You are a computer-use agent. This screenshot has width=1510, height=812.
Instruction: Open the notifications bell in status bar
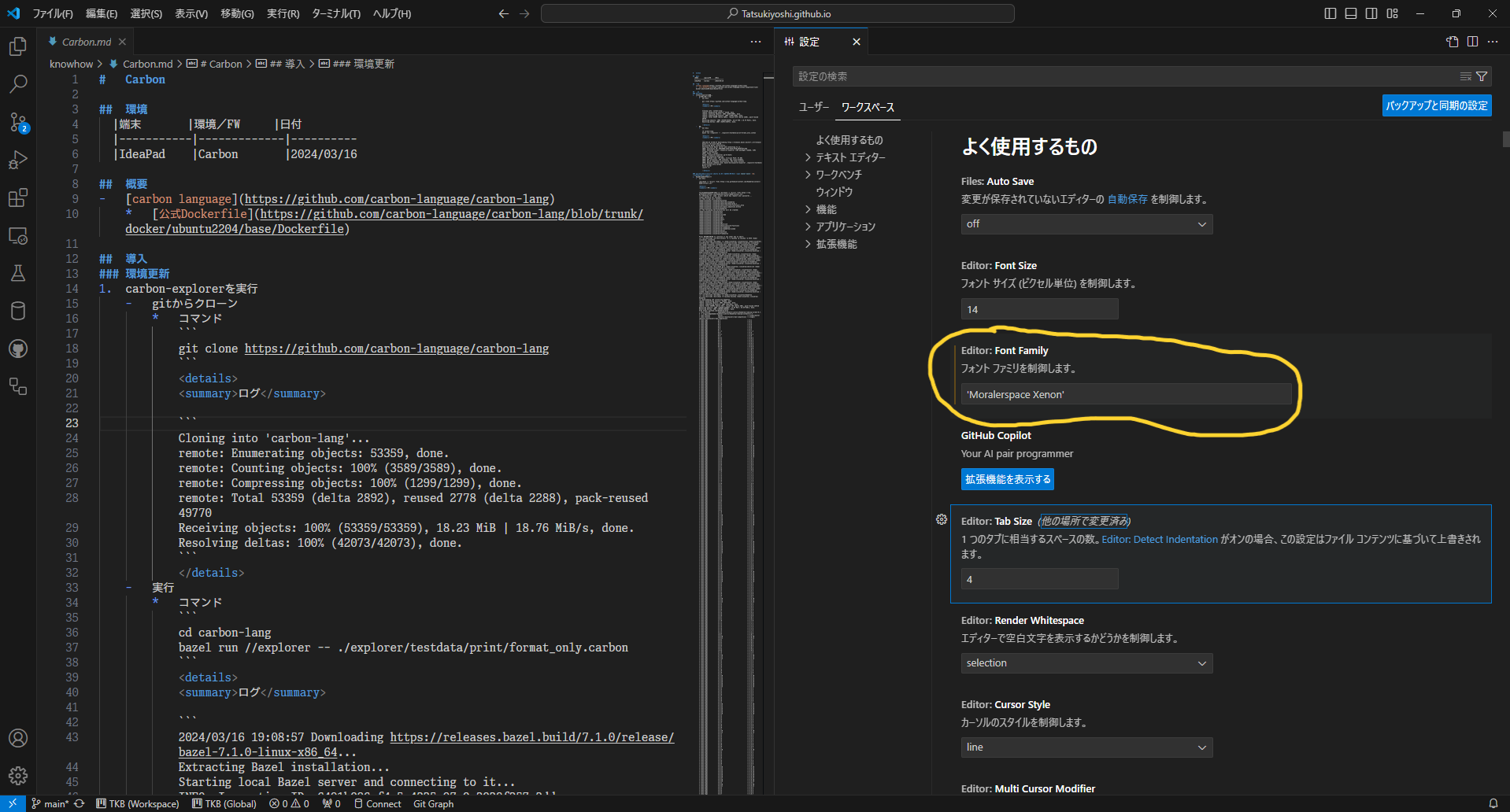pos(1493,803)
